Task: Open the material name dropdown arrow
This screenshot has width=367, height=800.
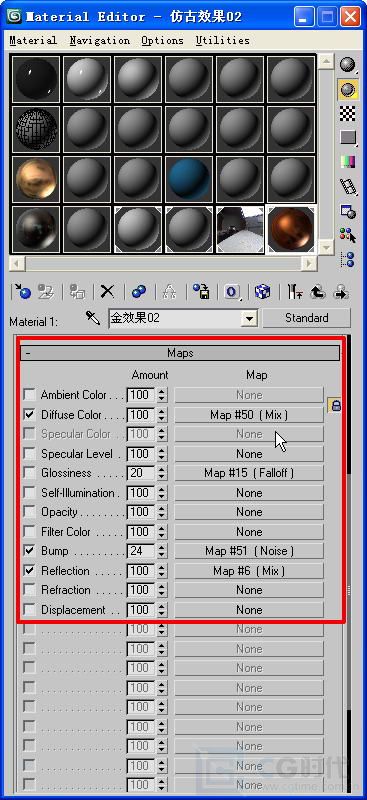Action: click(249, 319)
